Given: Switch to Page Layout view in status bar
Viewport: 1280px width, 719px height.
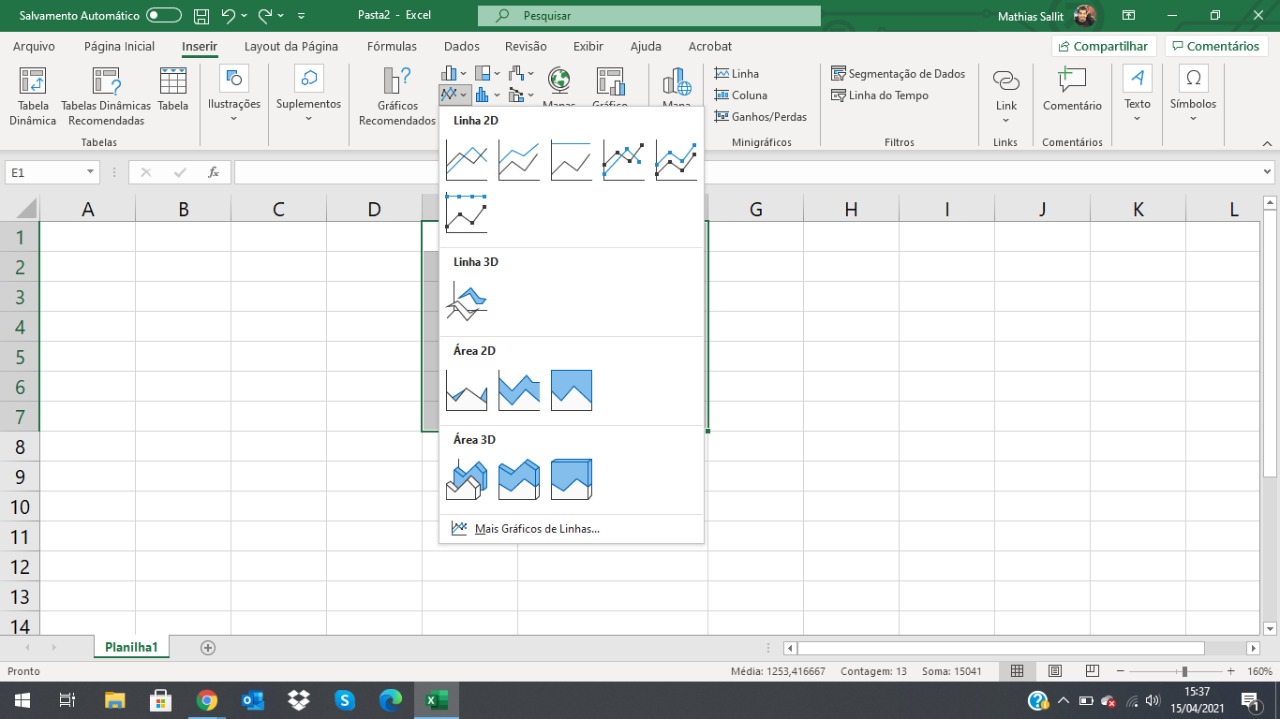Looking at the screenshot, I should [x=1055, y=672].
